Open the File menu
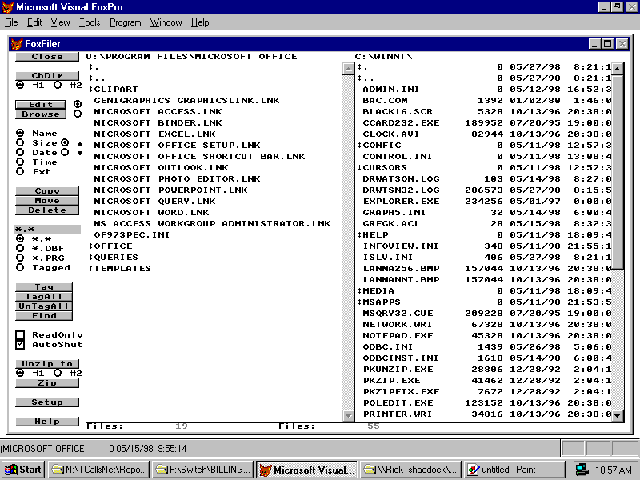This screenshot has height=480, width=640. [x=12, y=22]
